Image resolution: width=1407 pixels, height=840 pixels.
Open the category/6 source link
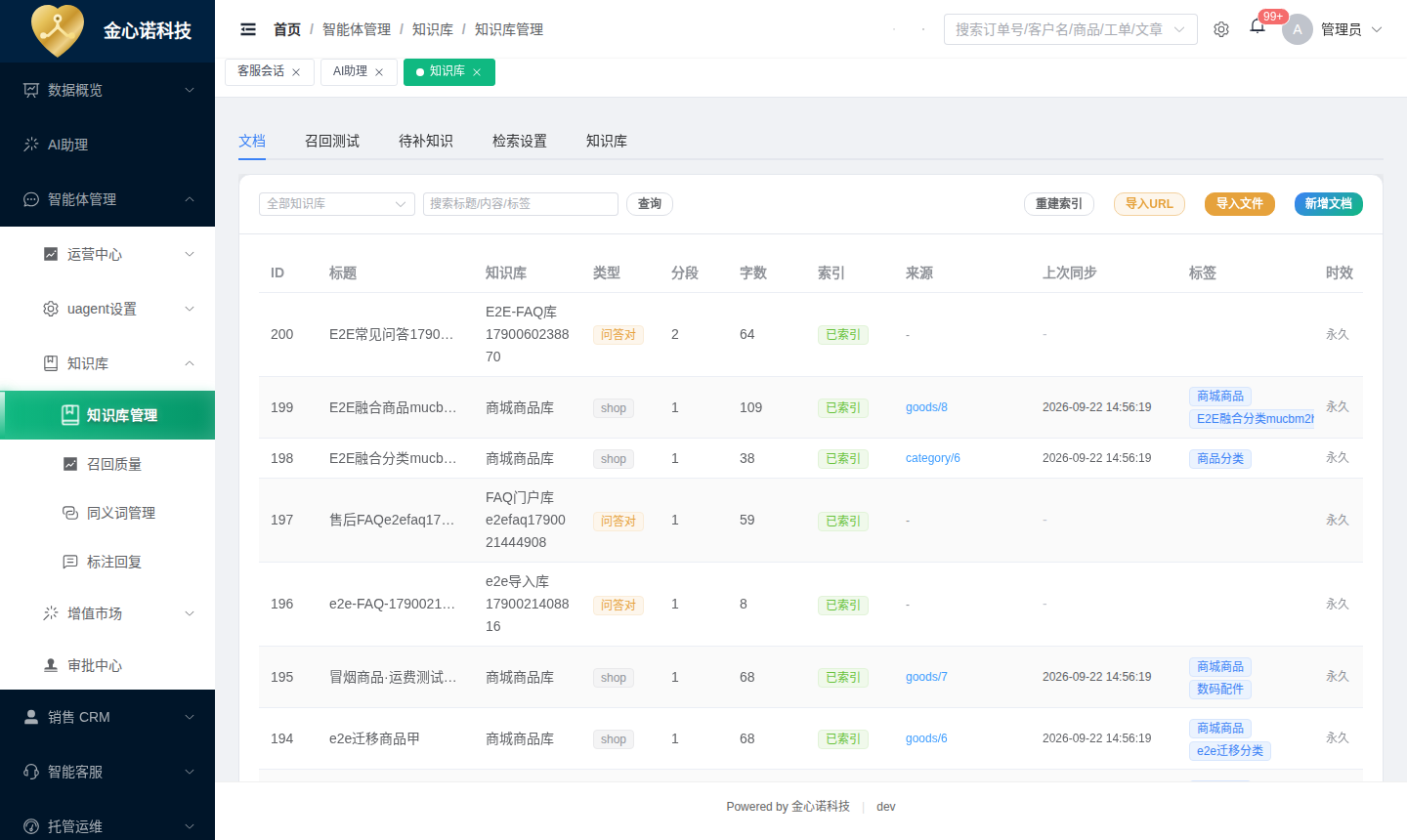tap(933, 458)
